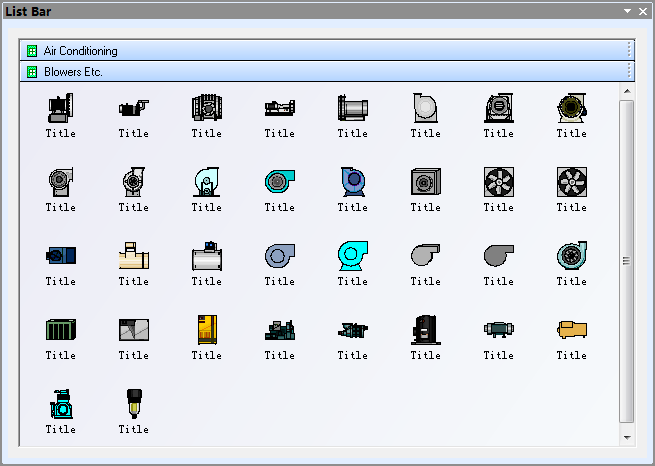
Task: Pick the orange folder-shaped unit icon
Action: pyautogui.click(x=571, y=329)
